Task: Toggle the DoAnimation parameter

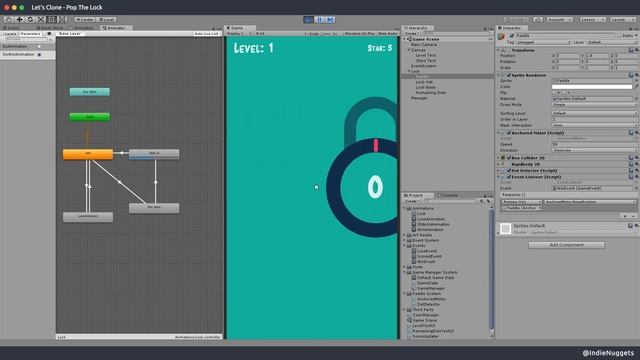Action: click(39, 47)
